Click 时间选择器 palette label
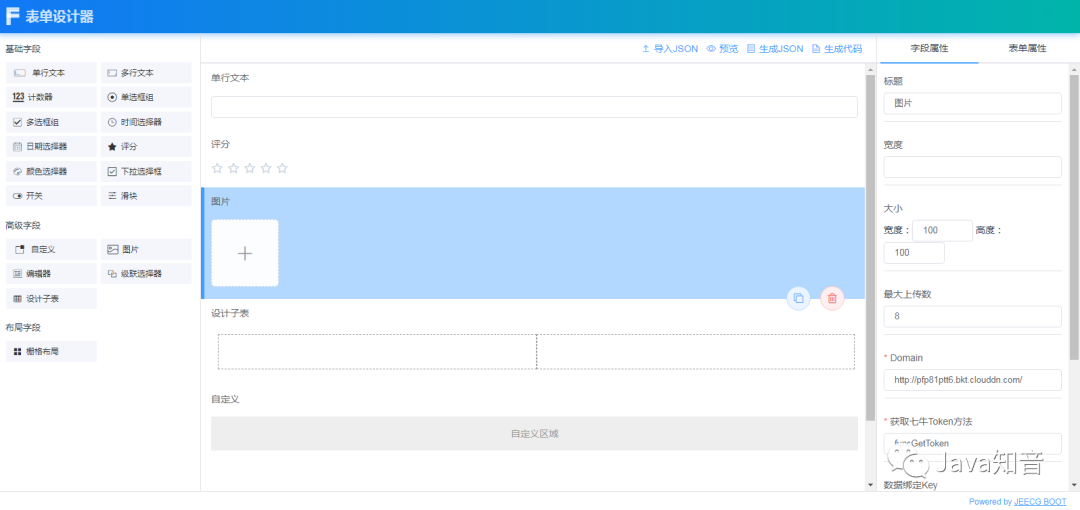 141,122
